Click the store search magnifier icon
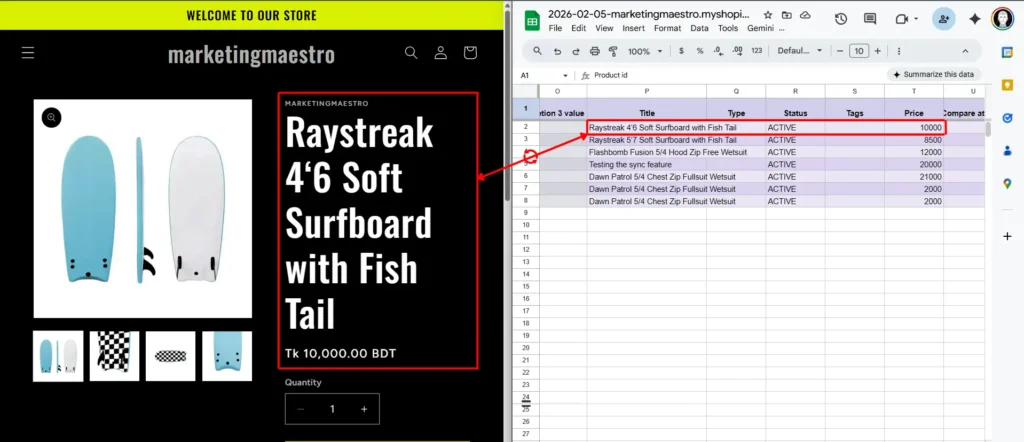Screen dimensions: 1024x442 [x=411, y=53]
